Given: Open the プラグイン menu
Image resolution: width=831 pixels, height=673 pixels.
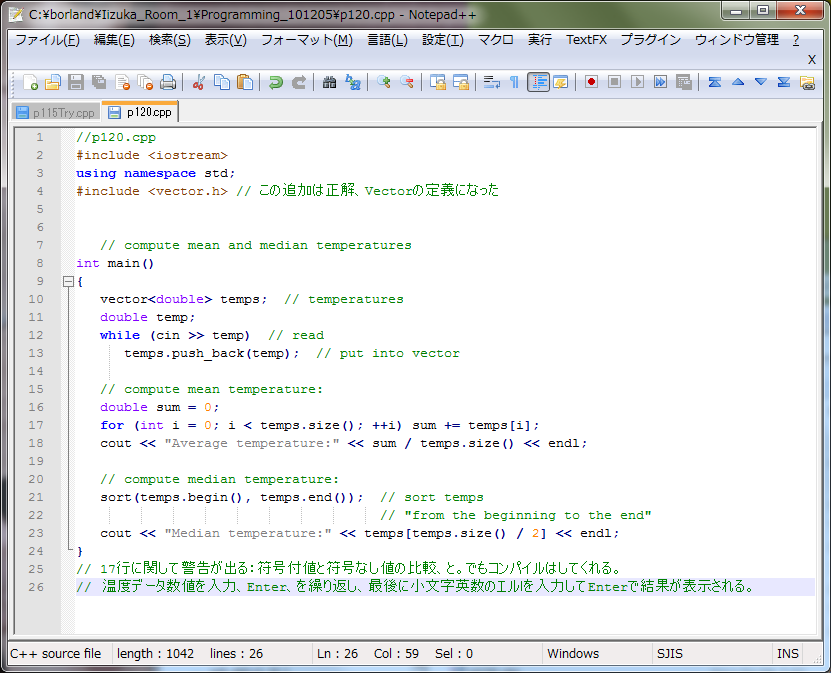Looking at the screenshot, I should click(x=650, y=40).
